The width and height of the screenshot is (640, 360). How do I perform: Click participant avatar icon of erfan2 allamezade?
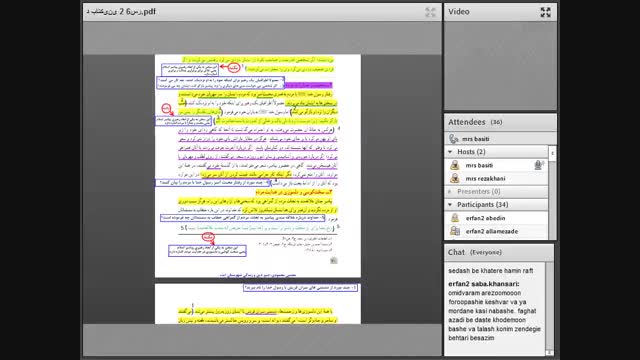tap(455, 231)
